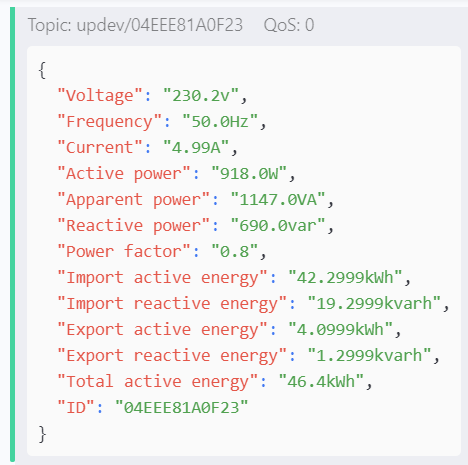468x465 pixels.
Task: Click the "50.0Hz" value
Action: [220, 122]
